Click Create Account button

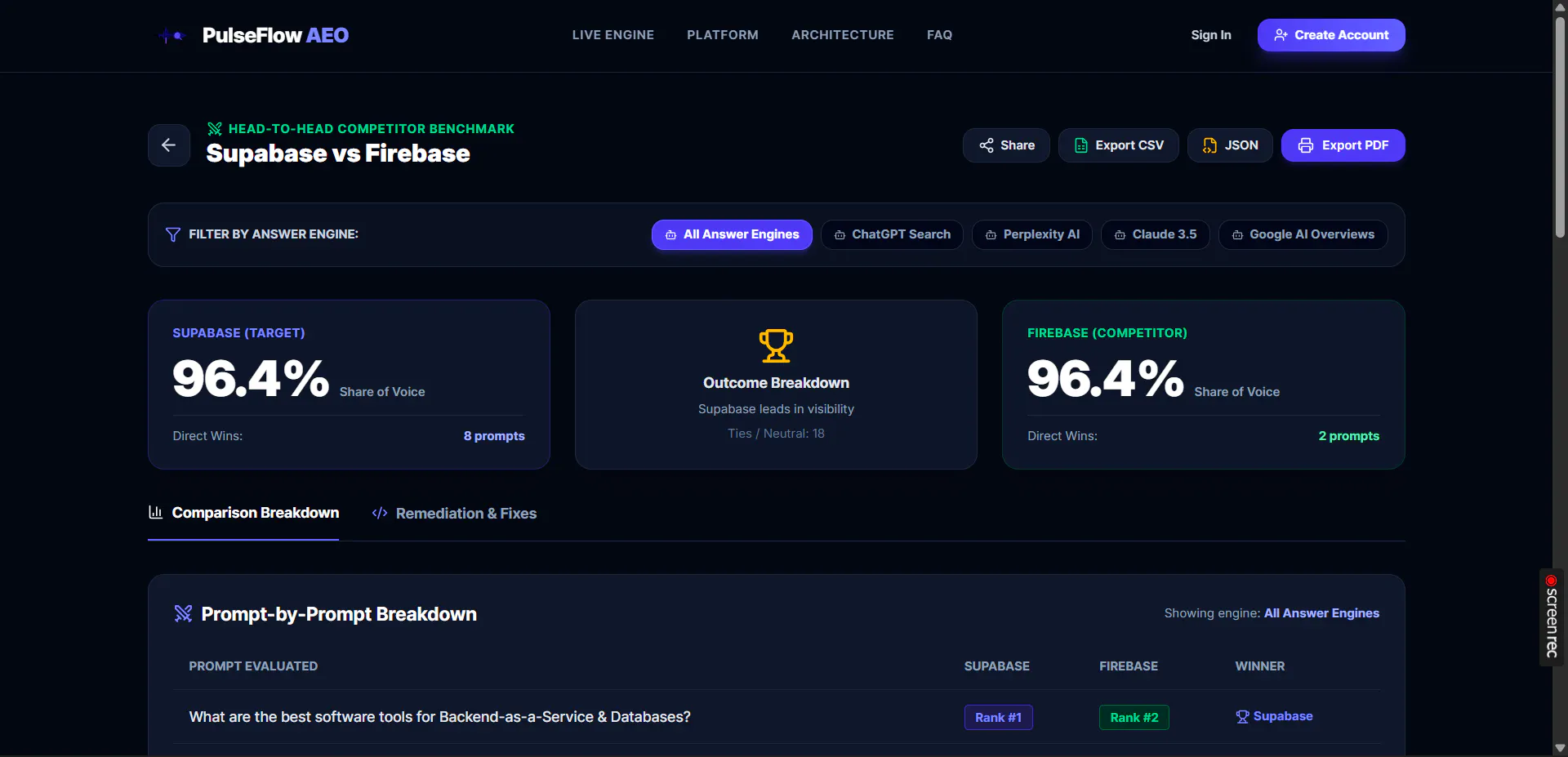pos(1331,35)
